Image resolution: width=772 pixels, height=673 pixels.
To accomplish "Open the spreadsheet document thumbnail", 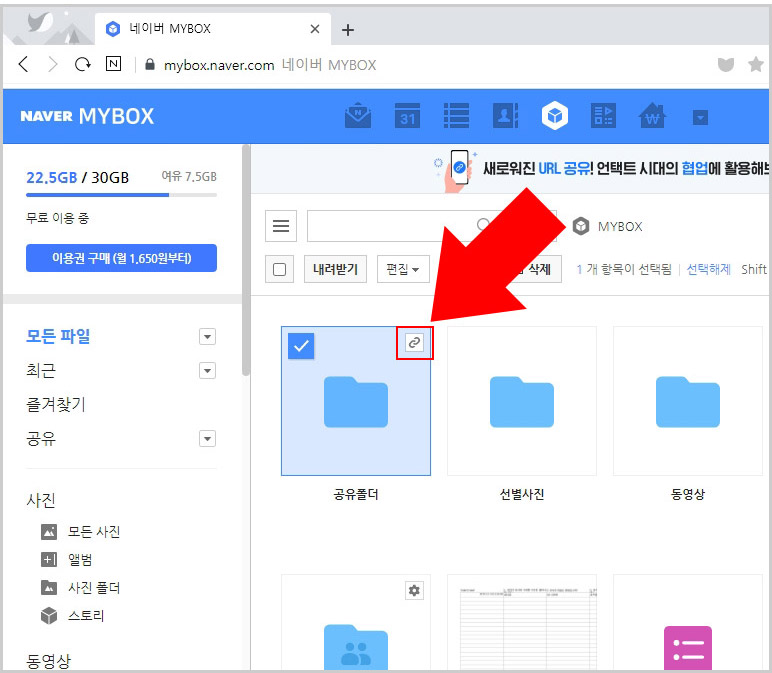I will click(522, 623).
